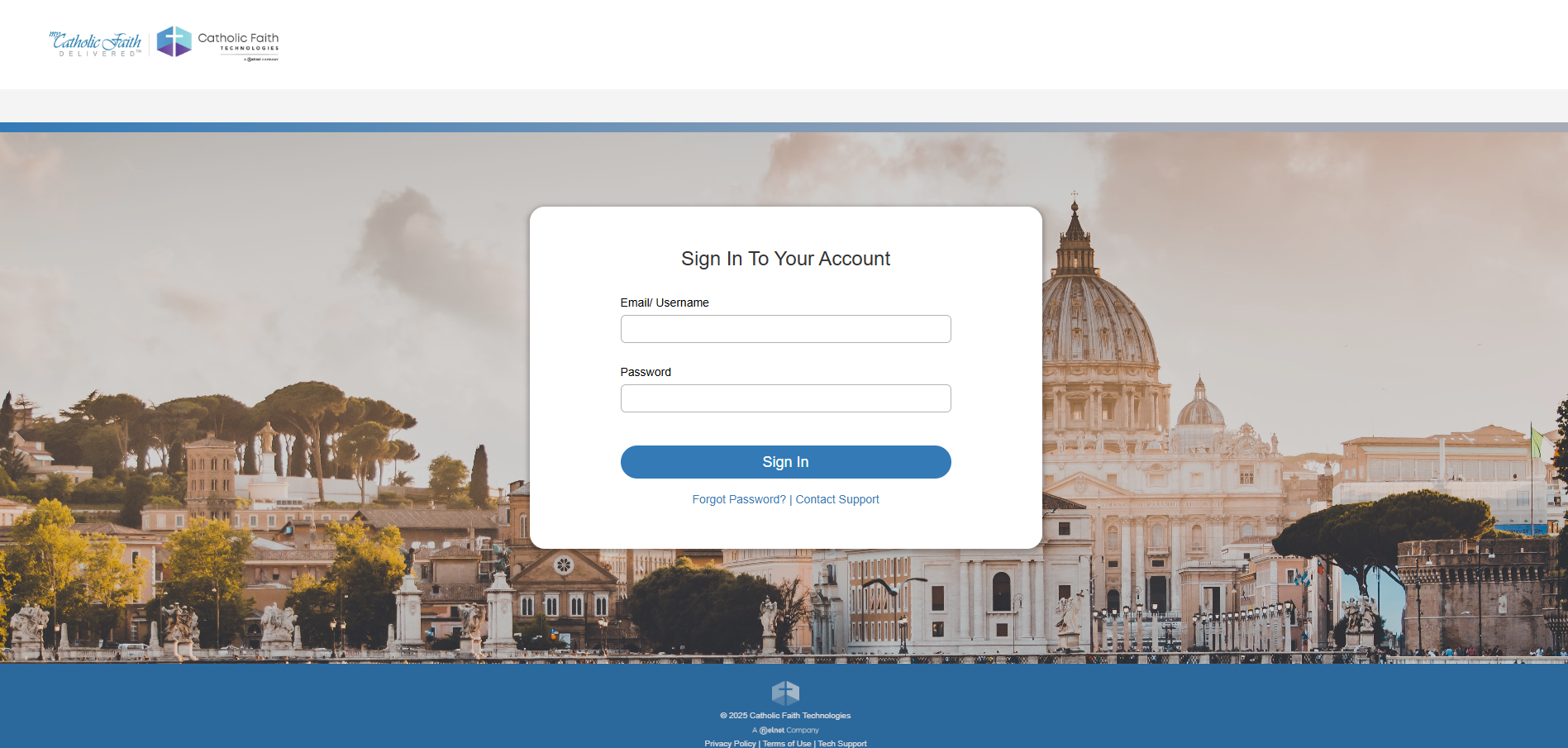Focus the Email/ Username input field
Image resolution: width=1568 pixels, height=748 pixels.
click(x=785, y=329)
